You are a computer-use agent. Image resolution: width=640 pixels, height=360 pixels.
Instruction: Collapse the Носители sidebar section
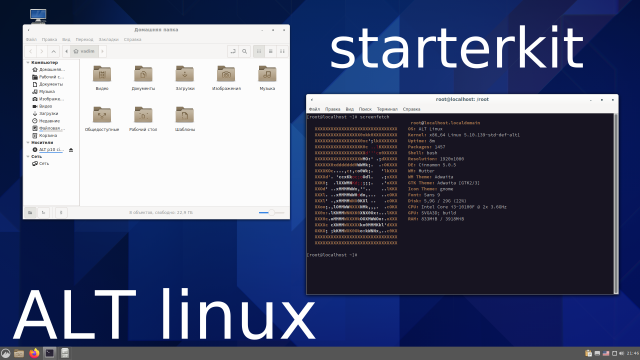pos(28,142)
